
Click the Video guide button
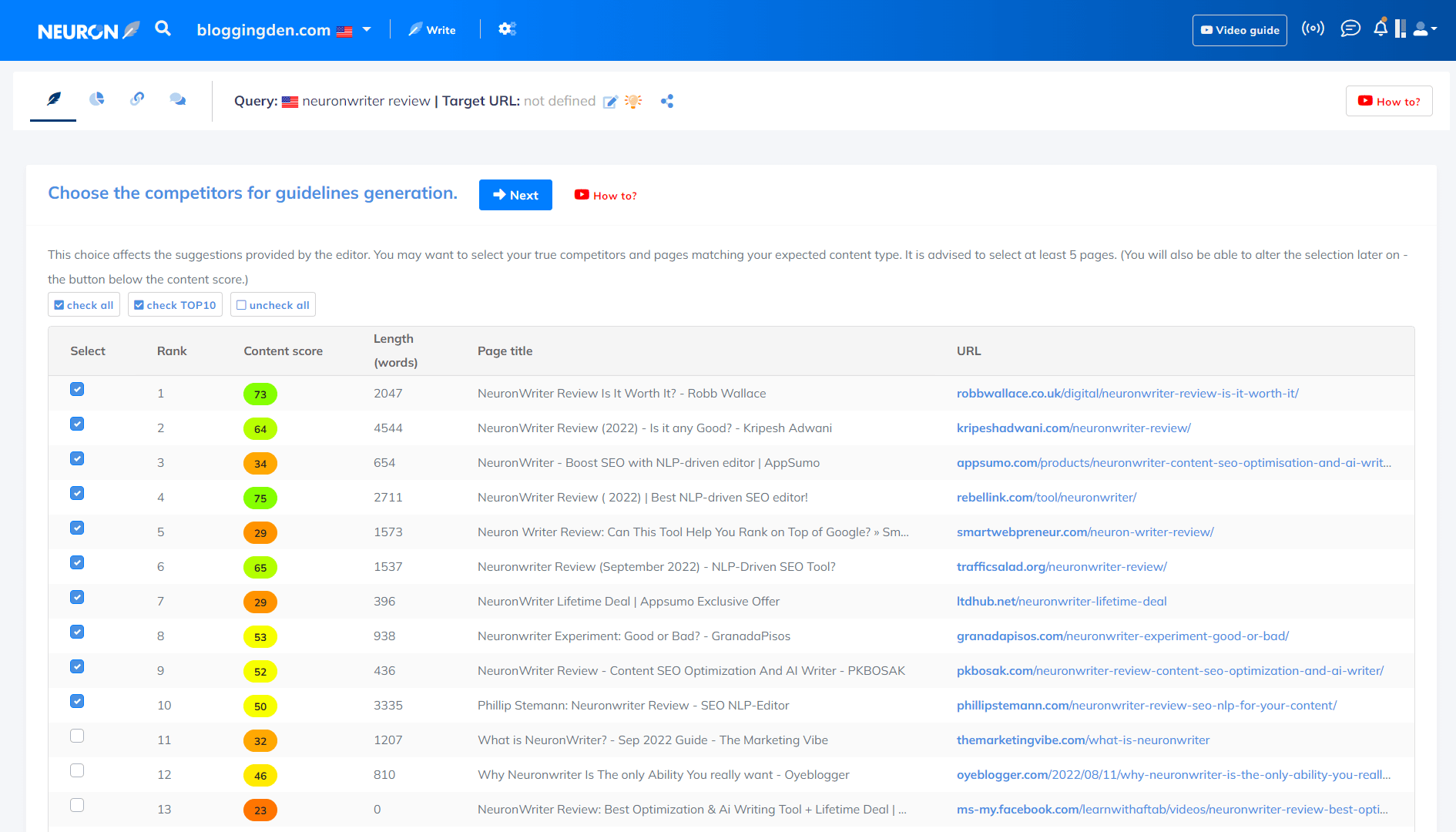tap(1239, 30)
